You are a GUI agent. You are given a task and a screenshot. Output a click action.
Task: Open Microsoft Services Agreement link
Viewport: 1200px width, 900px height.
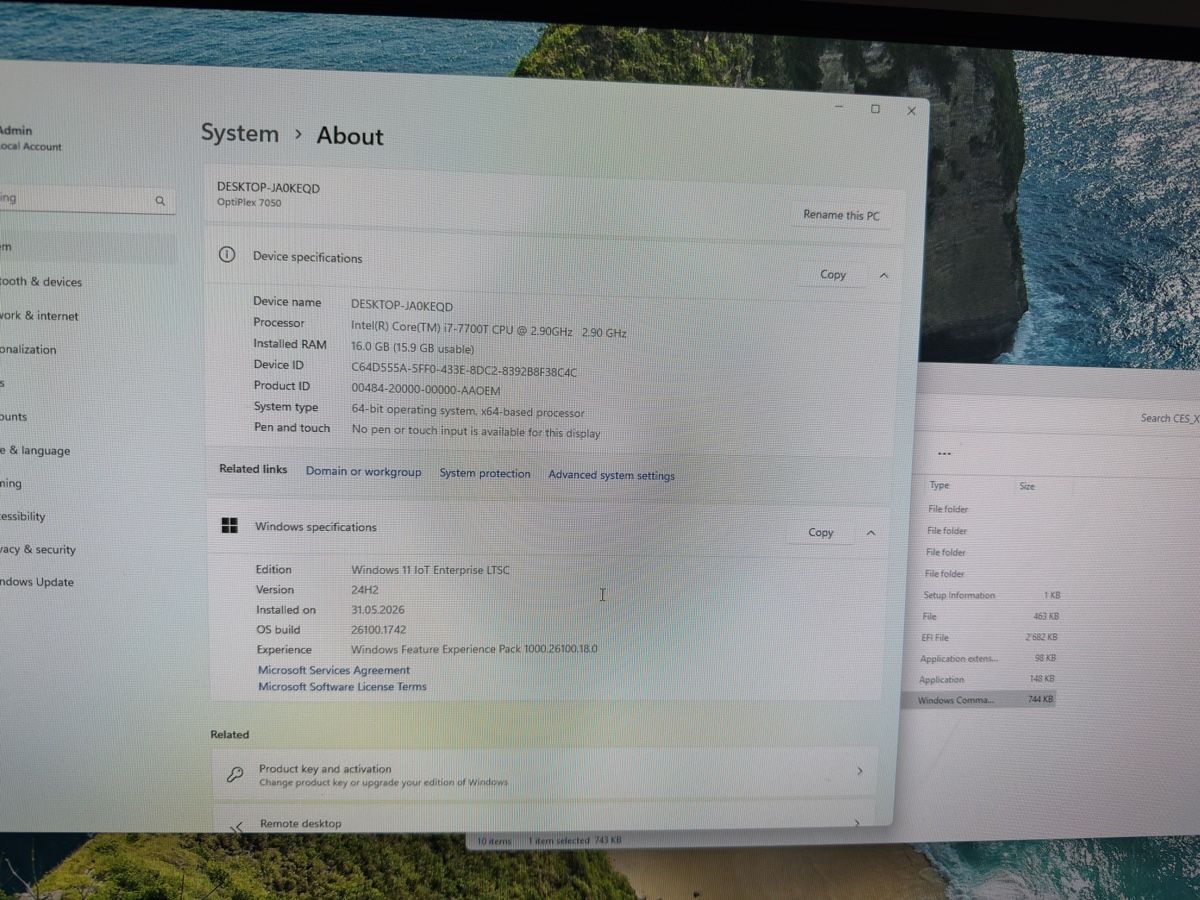(334, 670)
